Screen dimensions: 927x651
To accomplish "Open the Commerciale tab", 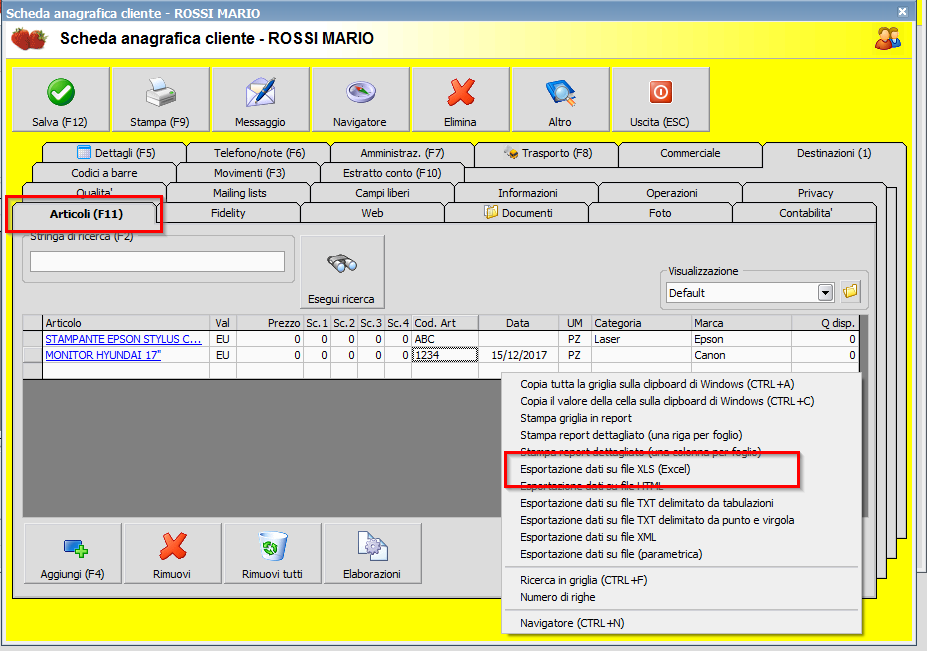I will [690, 153].
